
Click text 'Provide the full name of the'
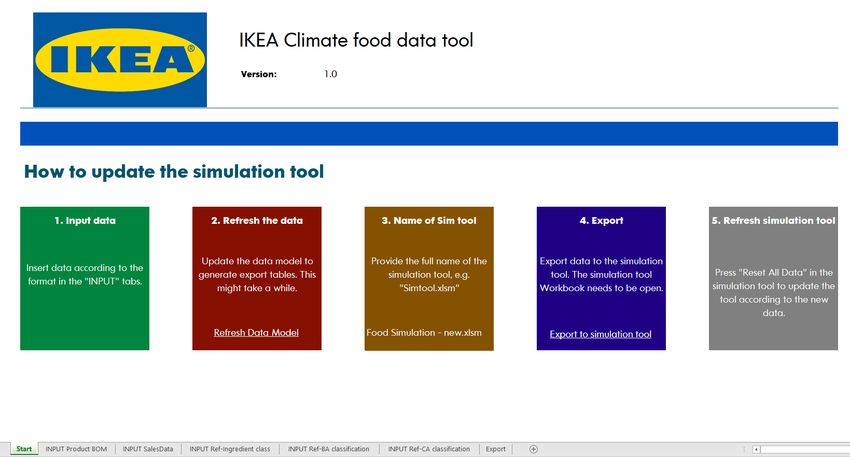pyautogui.click(x=429, y=261)
